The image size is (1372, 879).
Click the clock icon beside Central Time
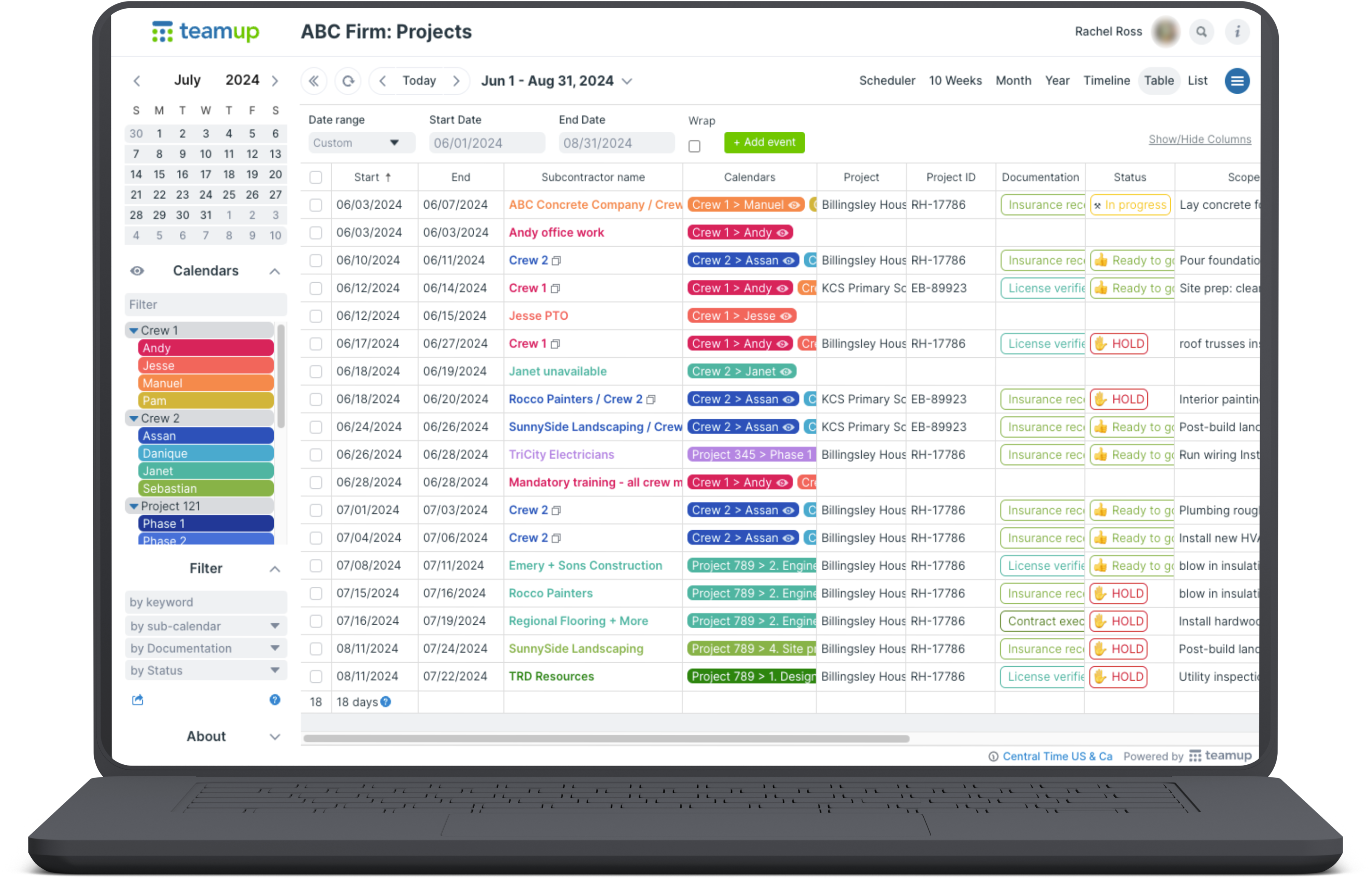[x=993, y=757]
